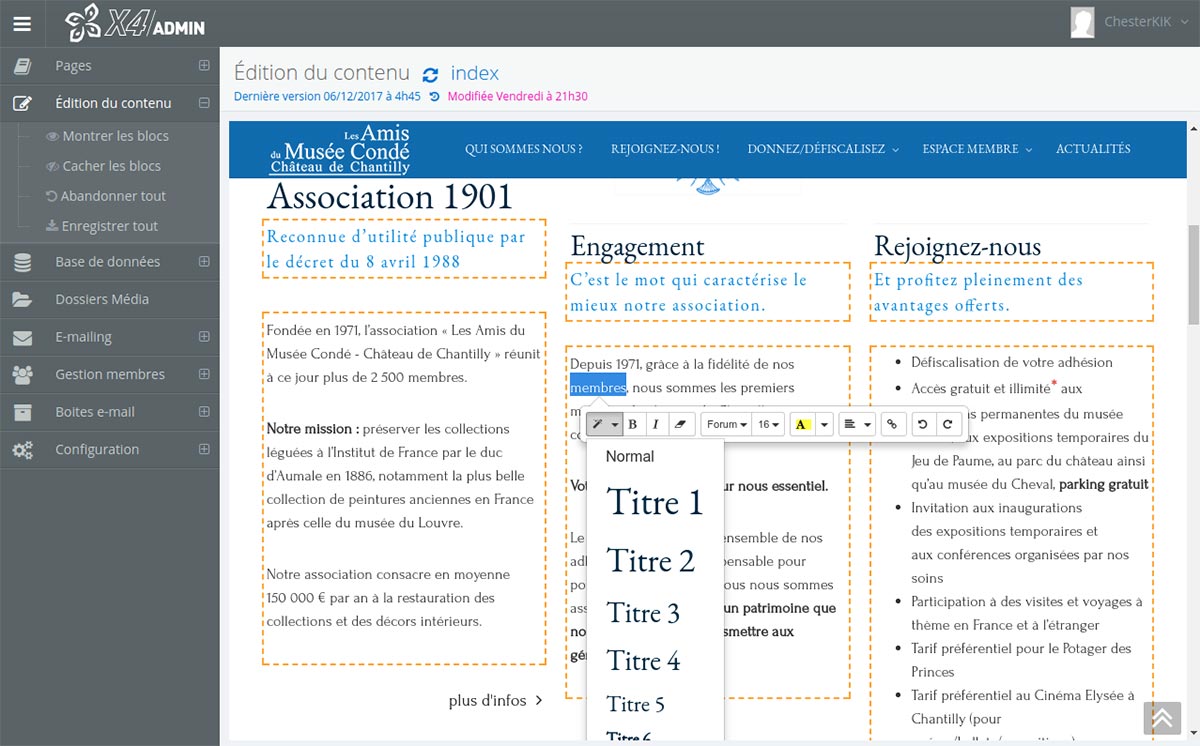The width and height of the screenshot is (1200, 746).
Task: Open Base de données section
Action: coord(110,262)
